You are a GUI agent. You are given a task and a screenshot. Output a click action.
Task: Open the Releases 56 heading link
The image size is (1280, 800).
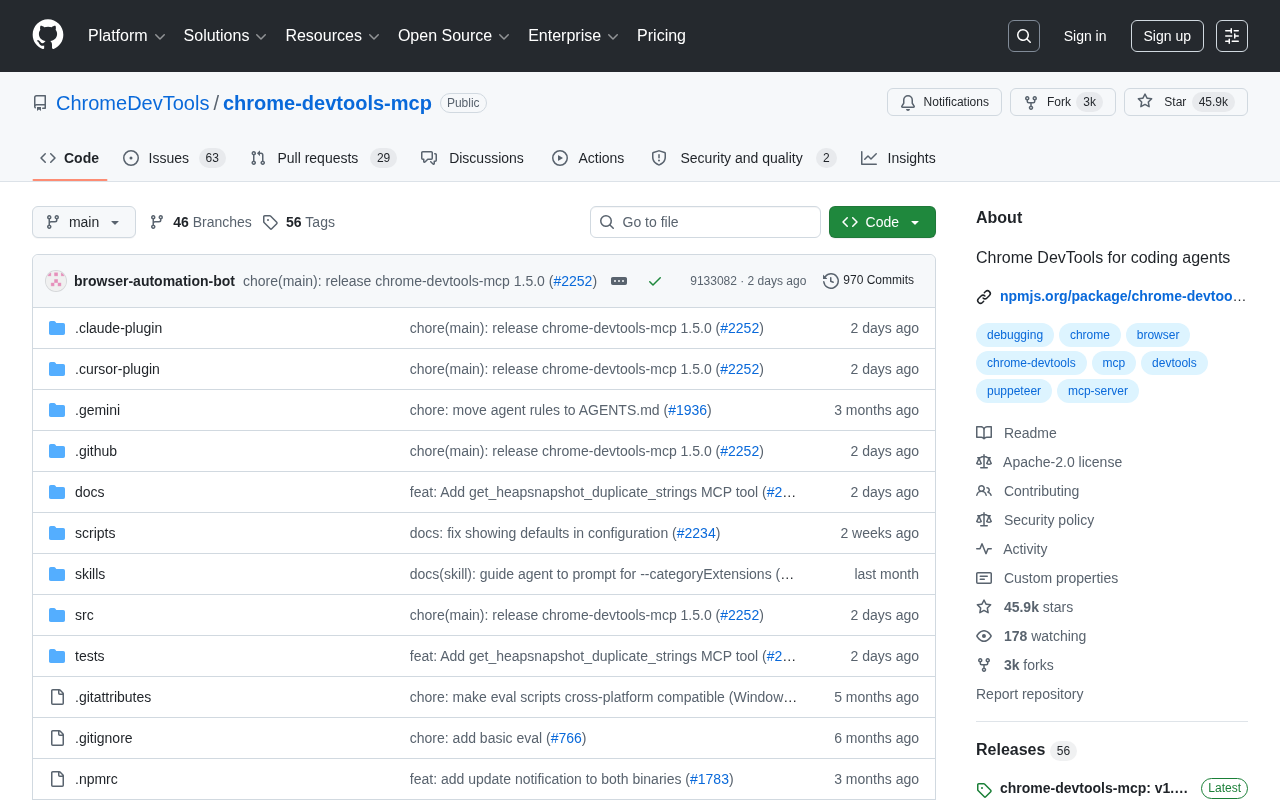click(1026, 750)
